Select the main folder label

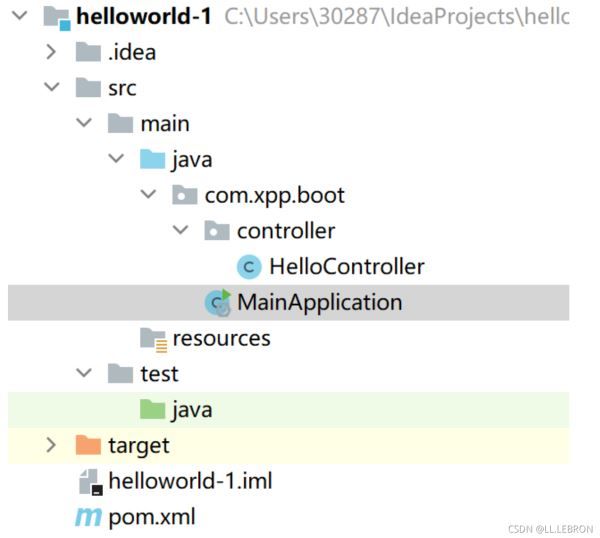[165, 124]
